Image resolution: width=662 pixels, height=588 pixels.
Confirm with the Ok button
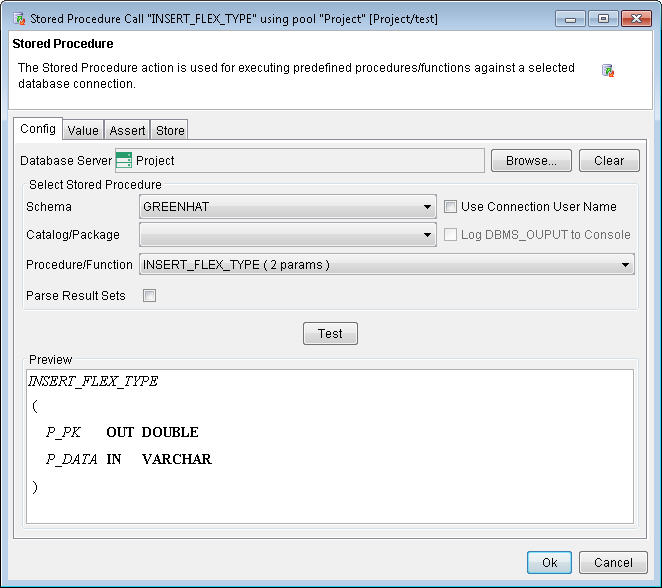coord(549,562)
